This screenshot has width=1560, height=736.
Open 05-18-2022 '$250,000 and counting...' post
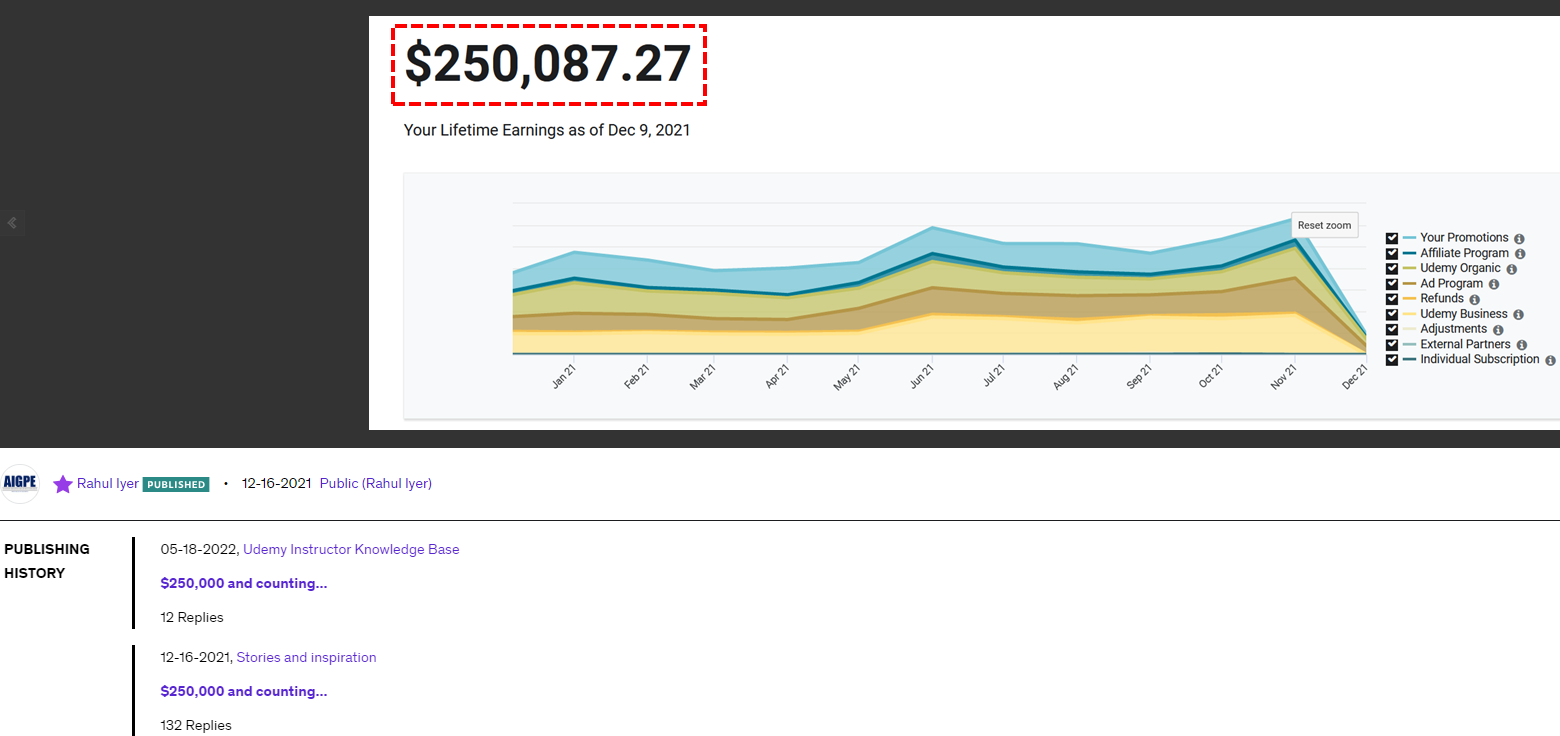[x=243, y=583]
